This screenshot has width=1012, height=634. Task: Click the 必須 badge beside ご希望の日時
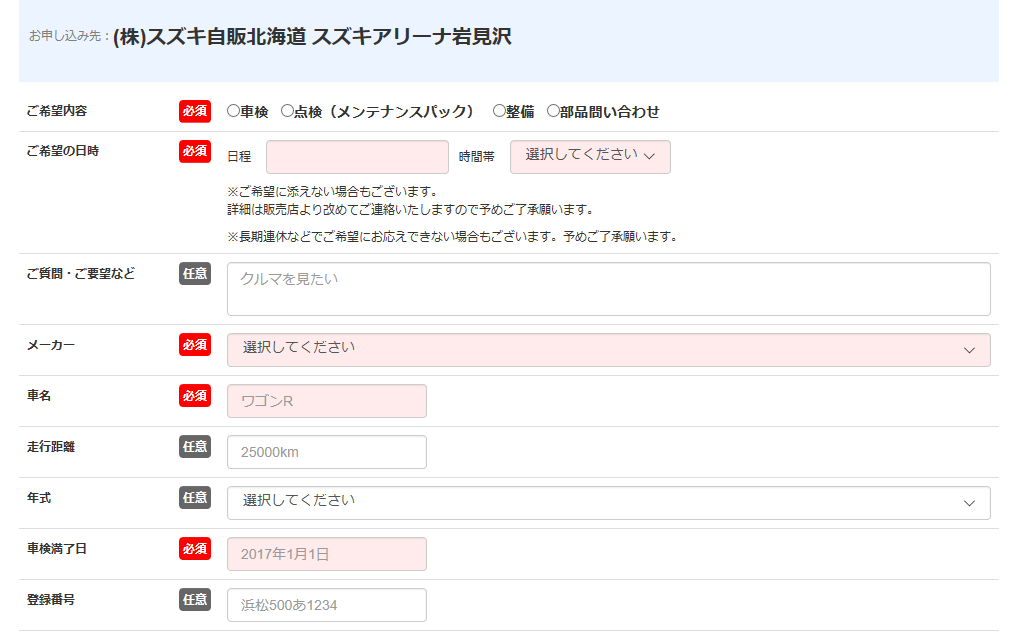195,151
